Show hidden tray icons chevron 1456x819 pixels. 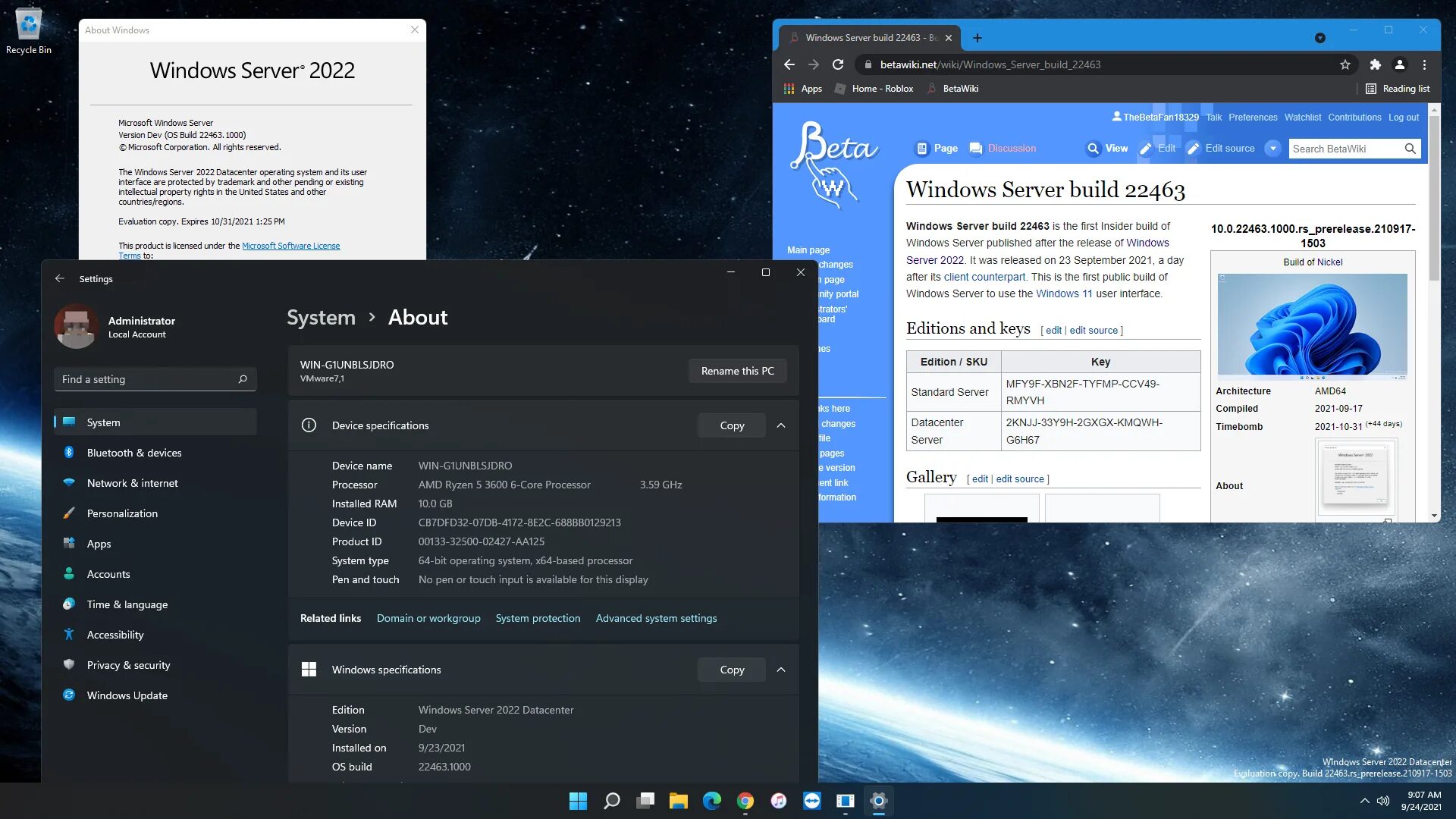1364,801
